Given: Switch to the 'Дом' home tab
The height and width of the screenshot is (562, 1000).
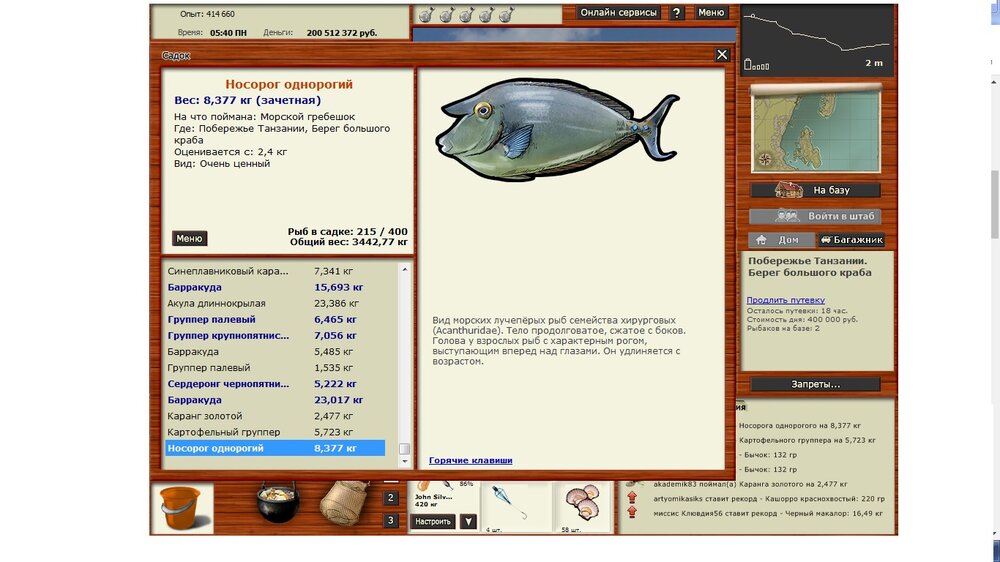Looking at the screenshot, I should [x=779, y=240].
